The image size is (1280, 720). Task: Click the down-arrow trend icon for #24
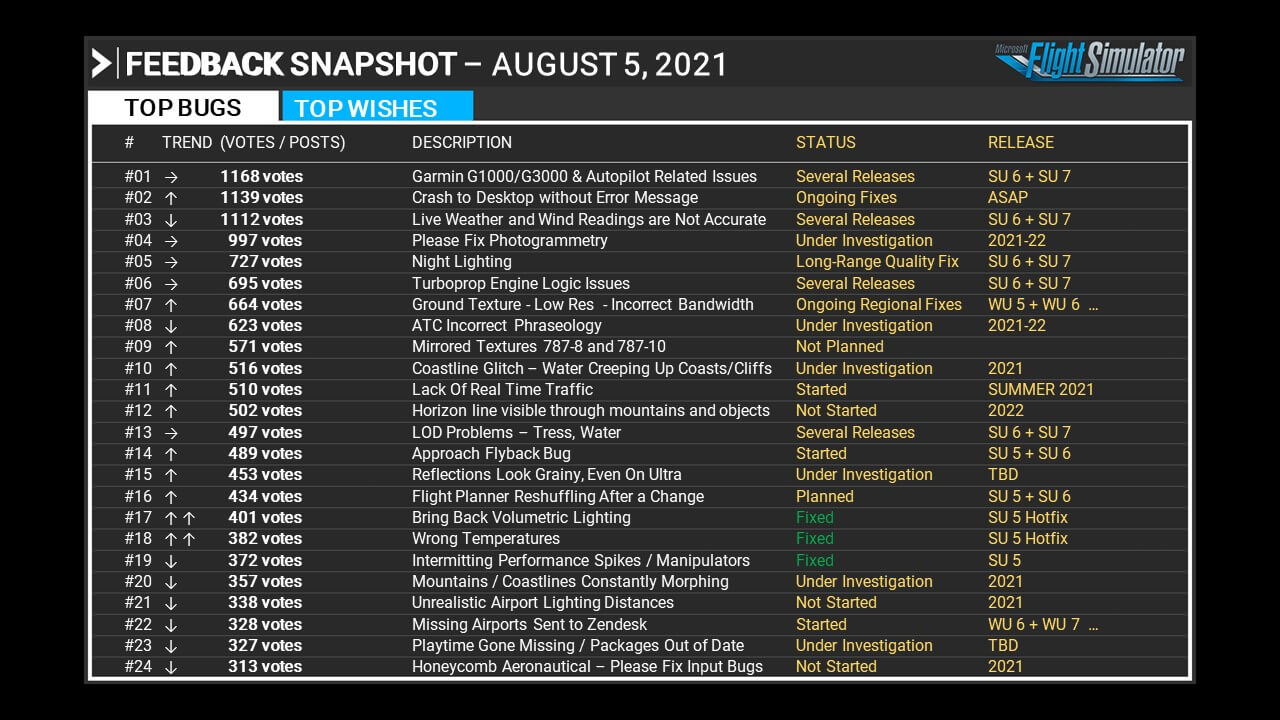(x=171, y=667)
